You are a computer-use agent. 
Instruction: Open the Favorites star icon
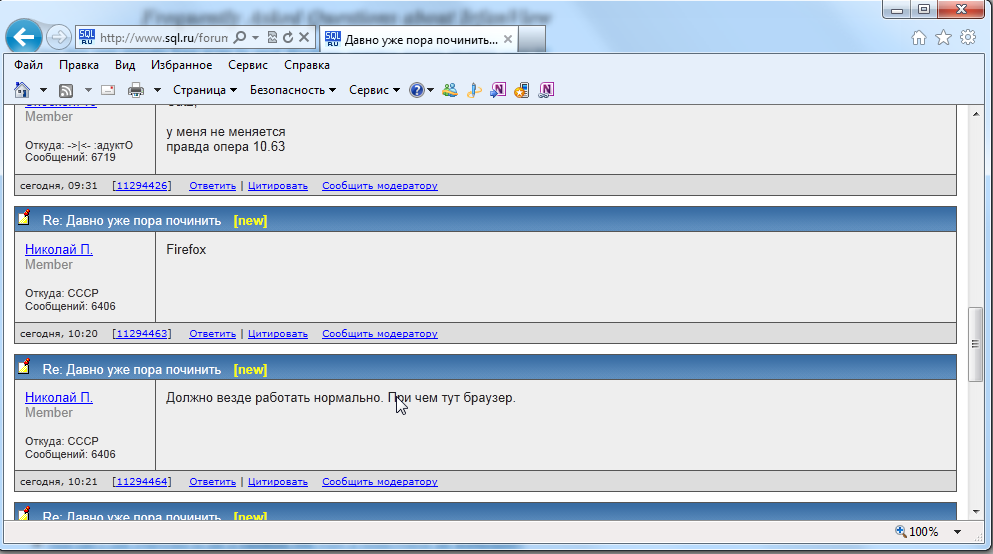coord(943,38)
